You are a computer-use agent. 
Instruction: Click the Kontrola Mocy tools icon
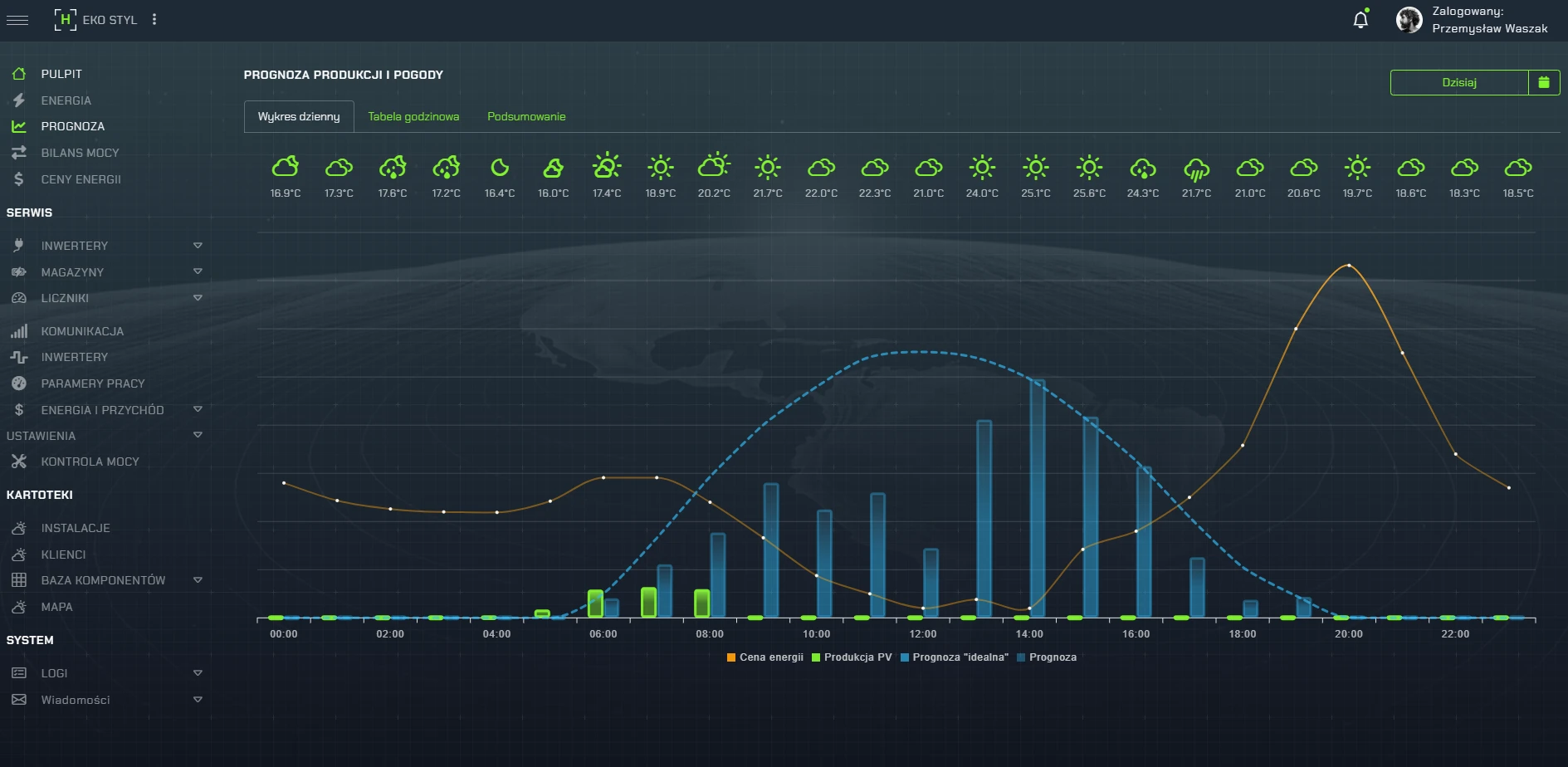pyautogui.click(x=19, y=462)
